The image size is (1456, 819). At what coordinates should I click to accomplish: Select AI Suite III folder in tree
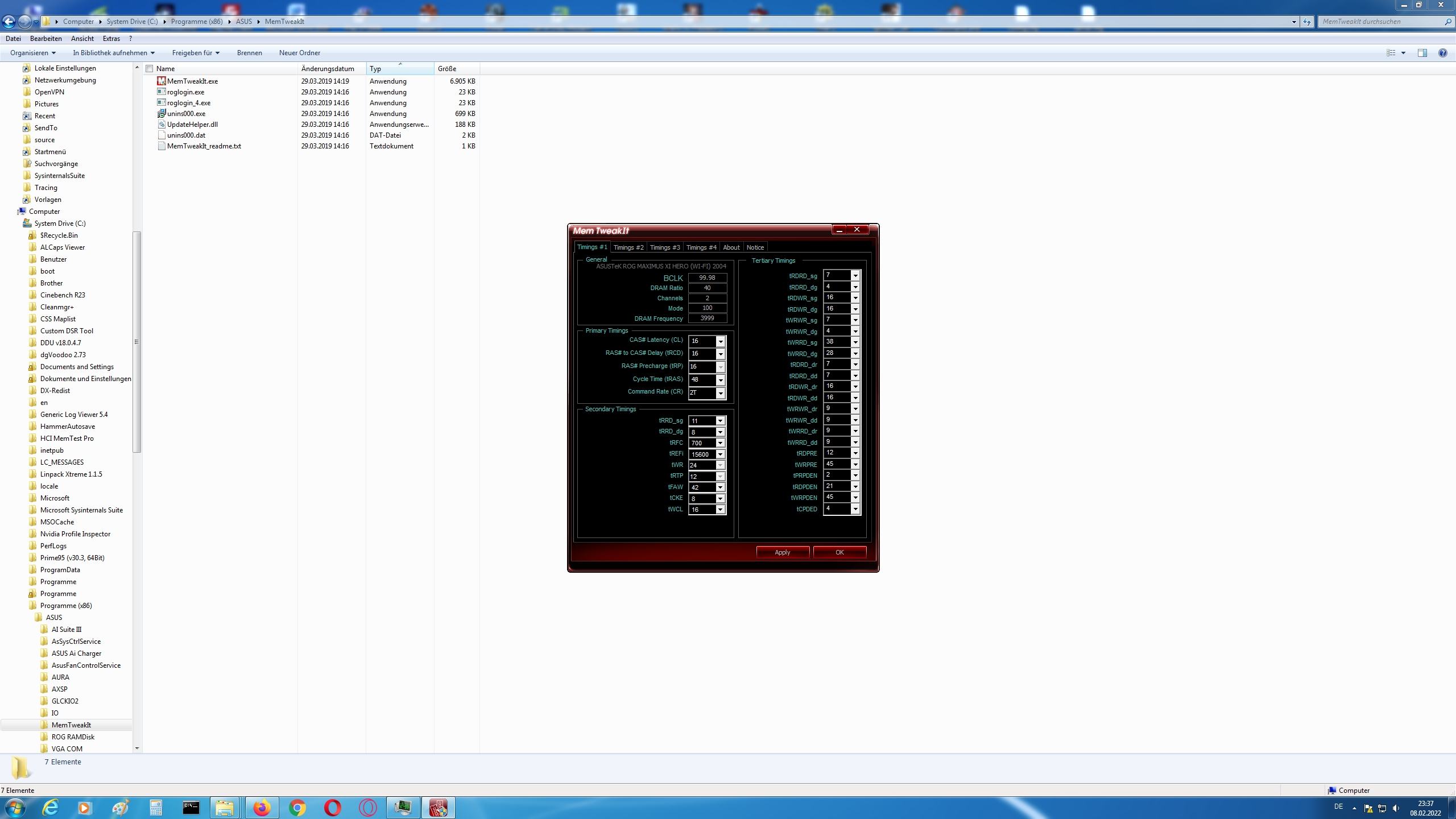[x=67, y=630]
